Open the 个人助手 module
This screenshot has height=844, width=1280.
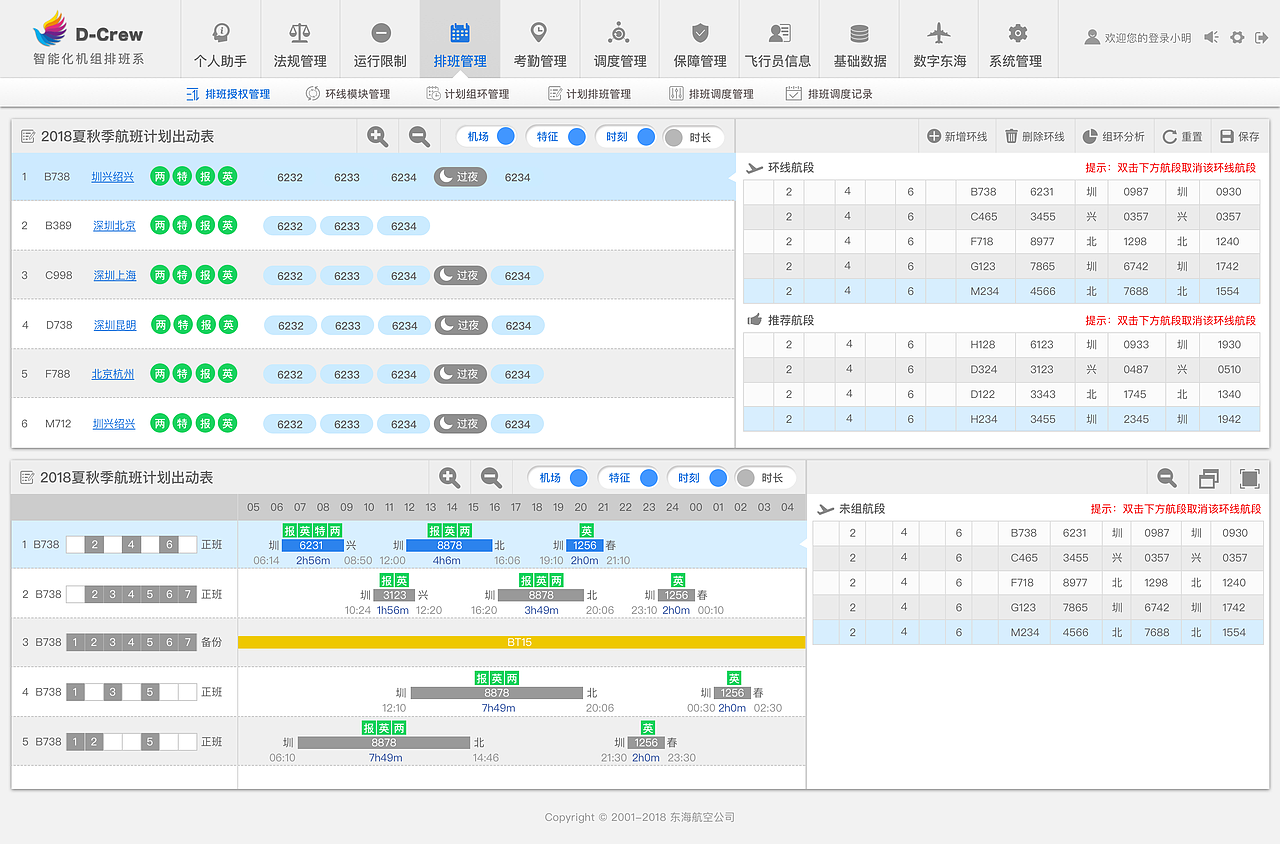[x=220, y=39]
